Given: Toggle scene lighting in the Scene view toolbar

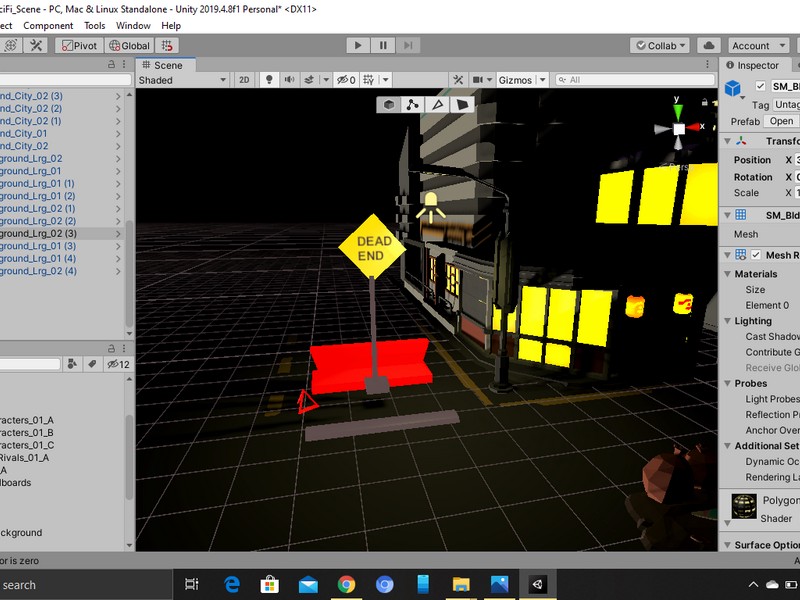Looking at the screenshot, I should (269, 79).
